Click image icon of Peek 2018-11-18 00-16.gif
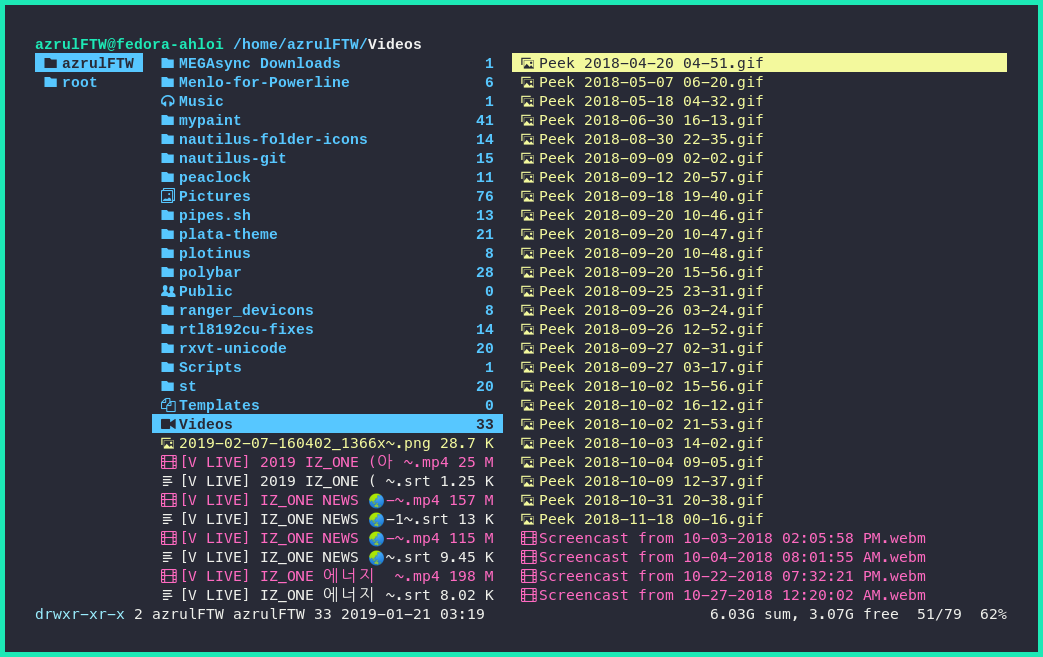 pyautogui.click(x=527, y=519)
